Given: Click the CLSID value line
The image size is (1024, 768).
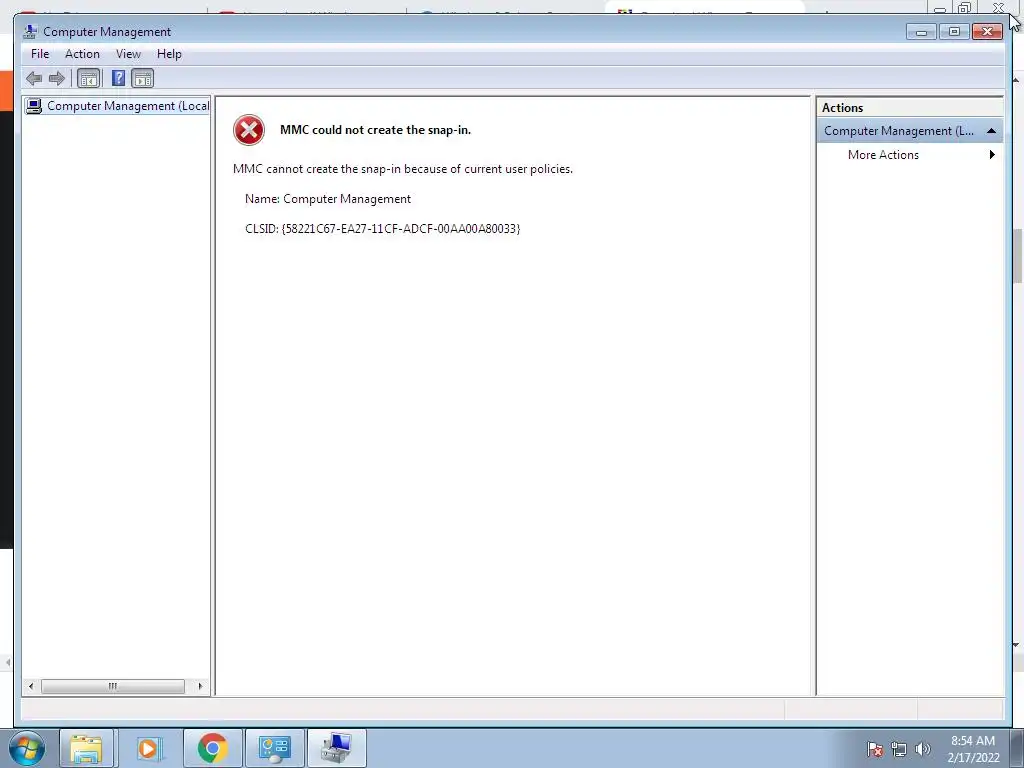Looking at the screenshot, I should click(383, 229).
